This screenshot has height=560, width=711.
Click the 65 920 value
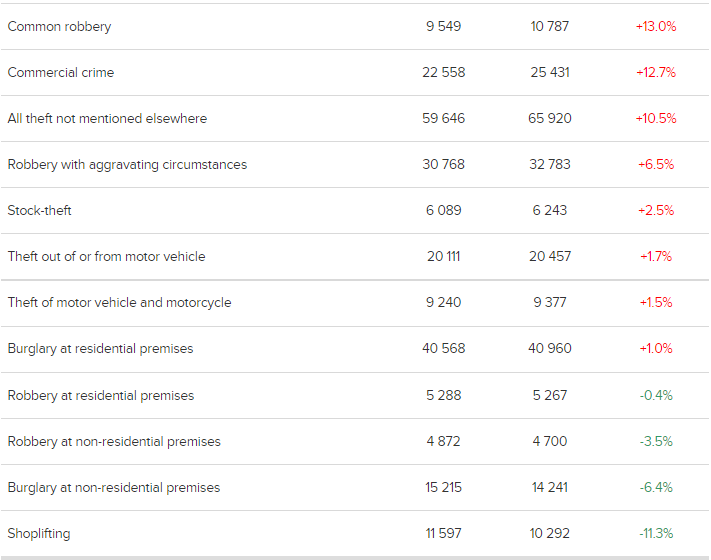[x=550, y=118]
